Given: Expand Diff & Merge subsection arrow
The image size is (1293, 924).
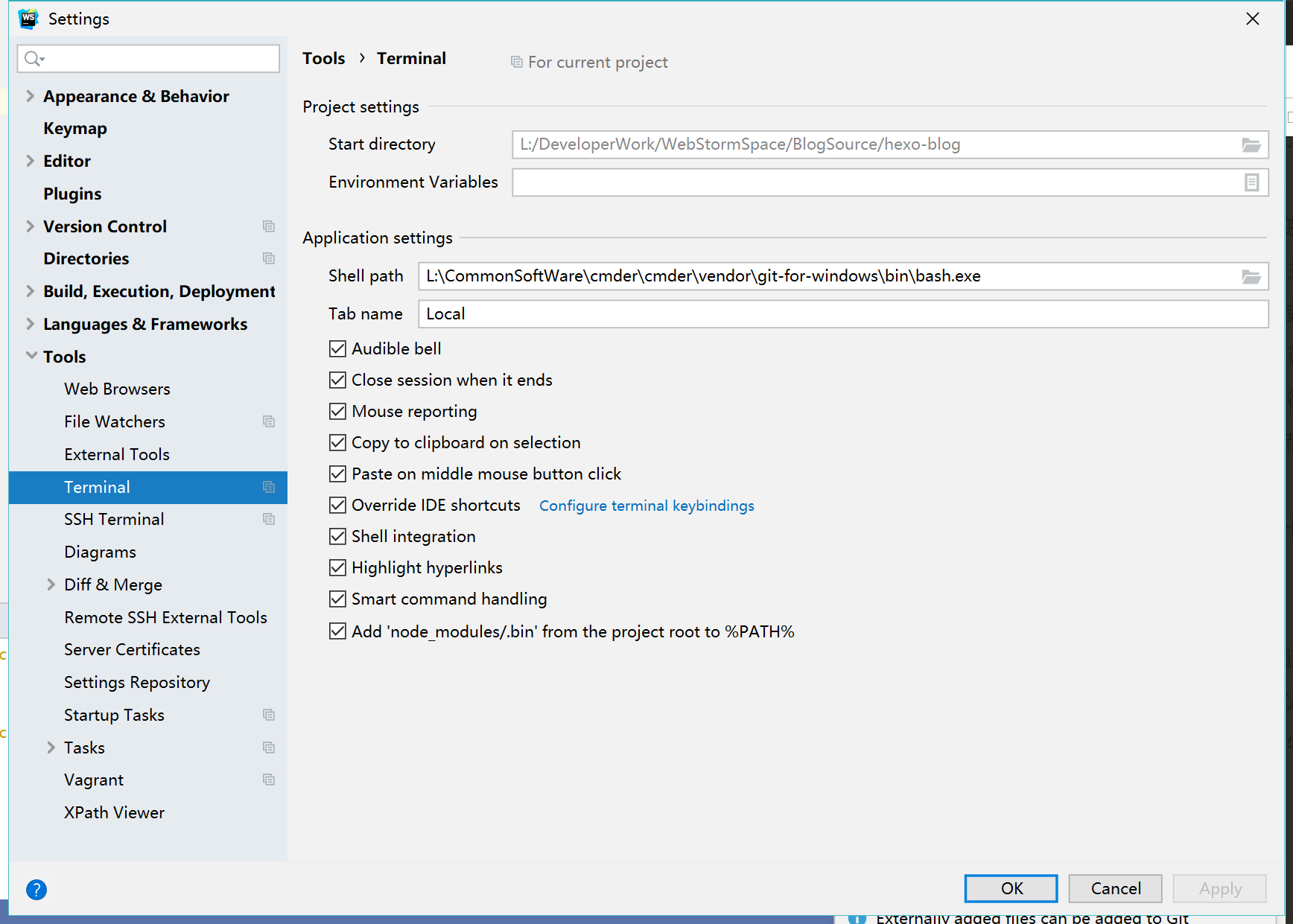Looking at the screenshot, I should tap(51, 584).
